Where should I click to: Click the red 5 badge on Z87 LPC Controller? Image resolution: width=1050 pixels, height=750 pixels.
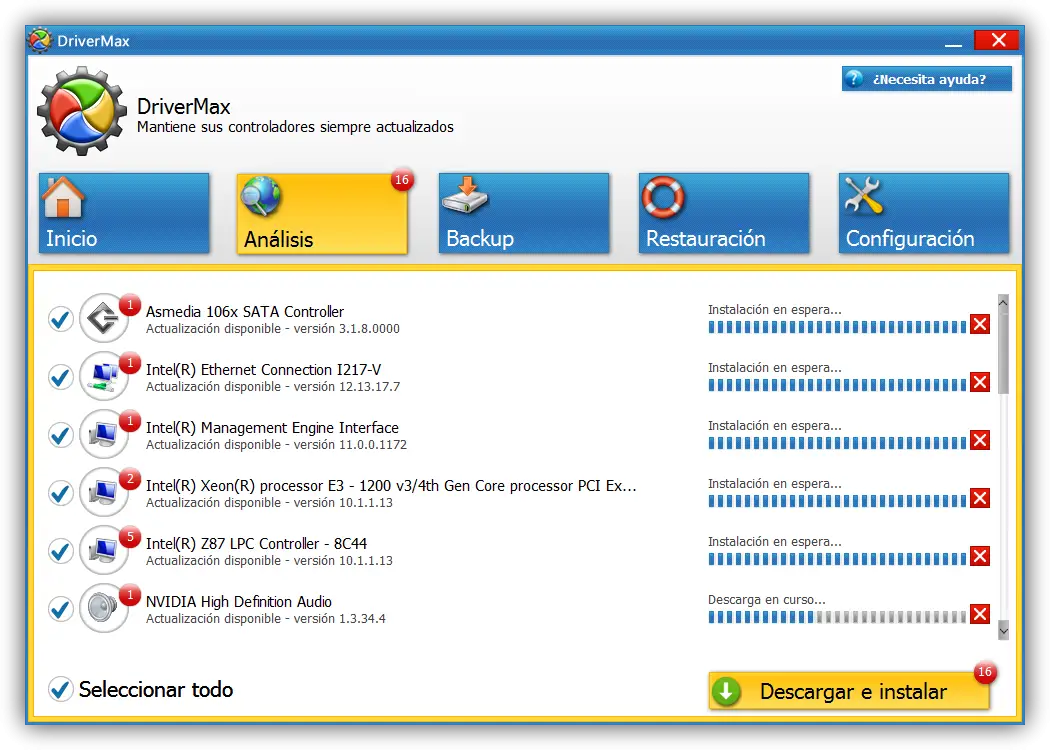pos(130,537)
